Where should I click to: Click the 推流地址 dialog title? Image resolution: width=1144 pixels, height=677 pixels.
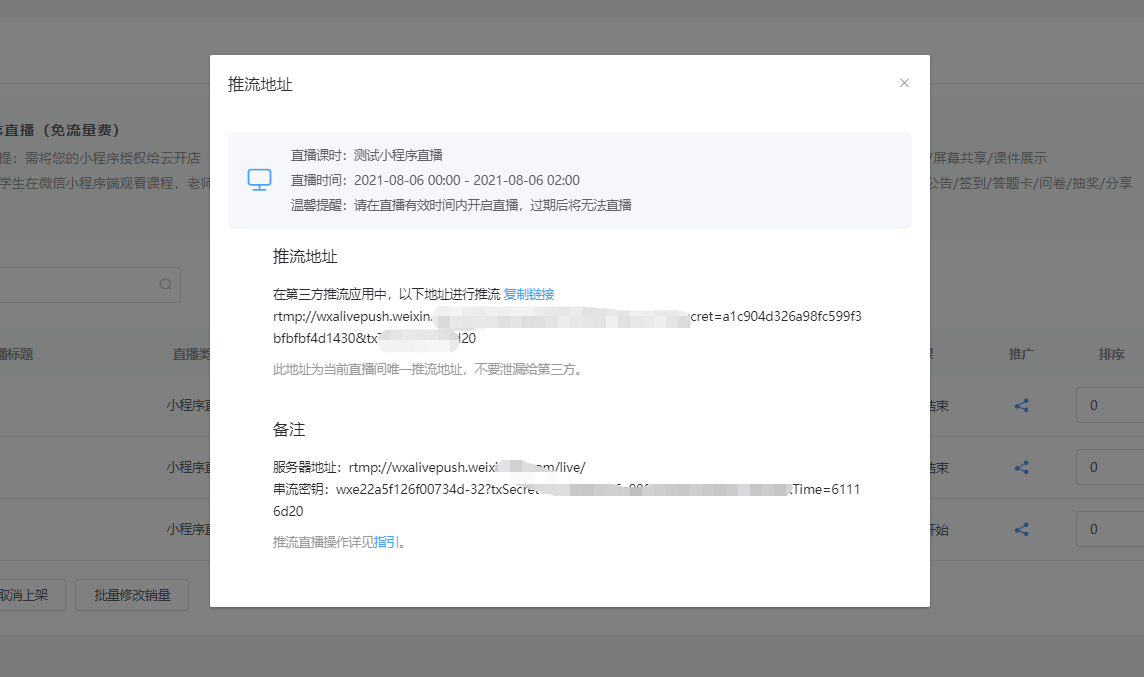pyautogui.click(x=260, y=85)
